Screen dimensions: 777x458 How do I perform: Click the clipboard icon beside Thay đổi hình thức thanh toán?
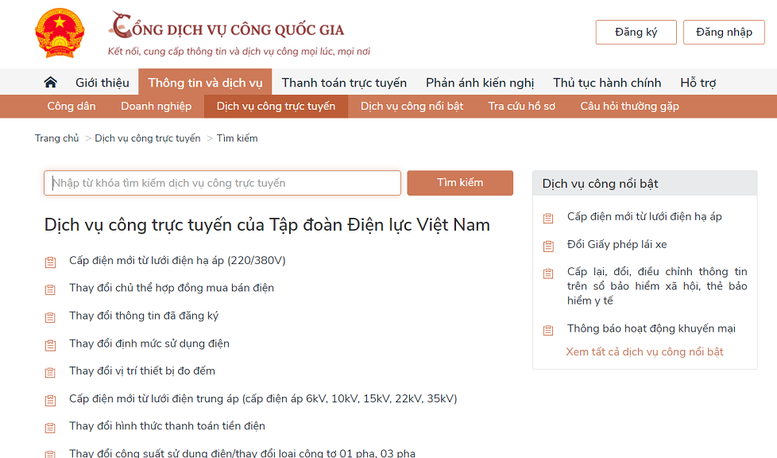50,427
